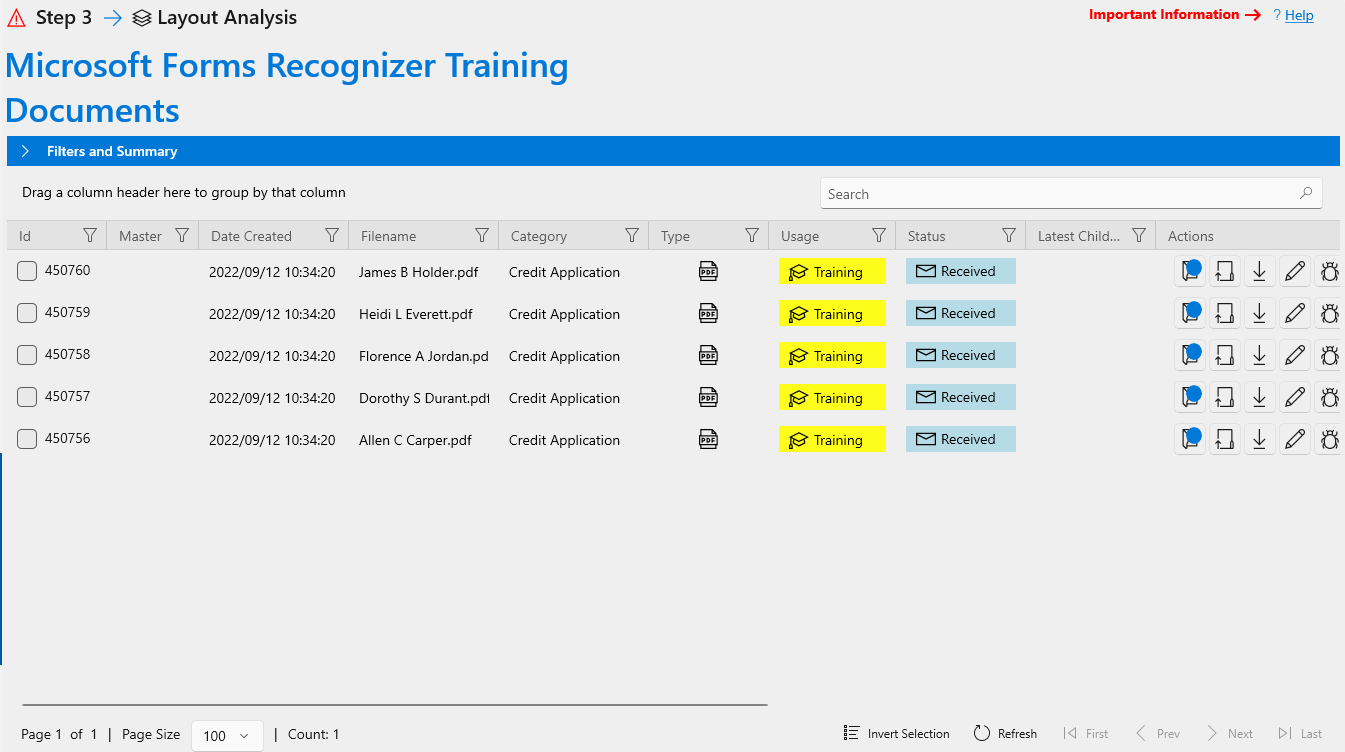Tick the checkbox for document 450759
This screenshot has width=1345, height=752.
(x=27, y=313)
